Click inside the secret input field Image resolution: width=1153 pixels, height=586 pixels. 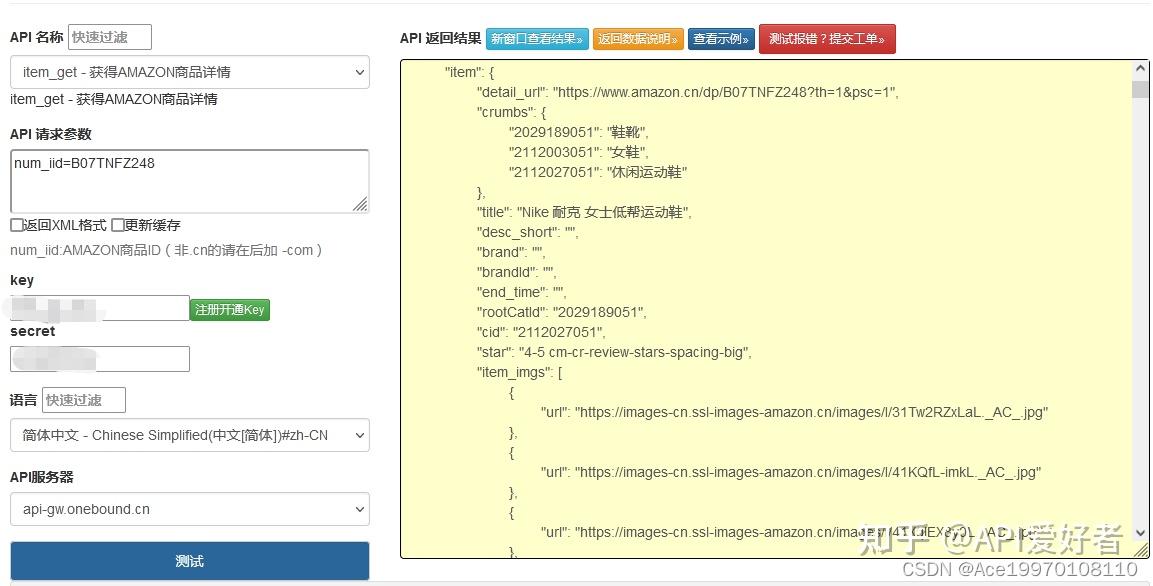click(97, 358)
